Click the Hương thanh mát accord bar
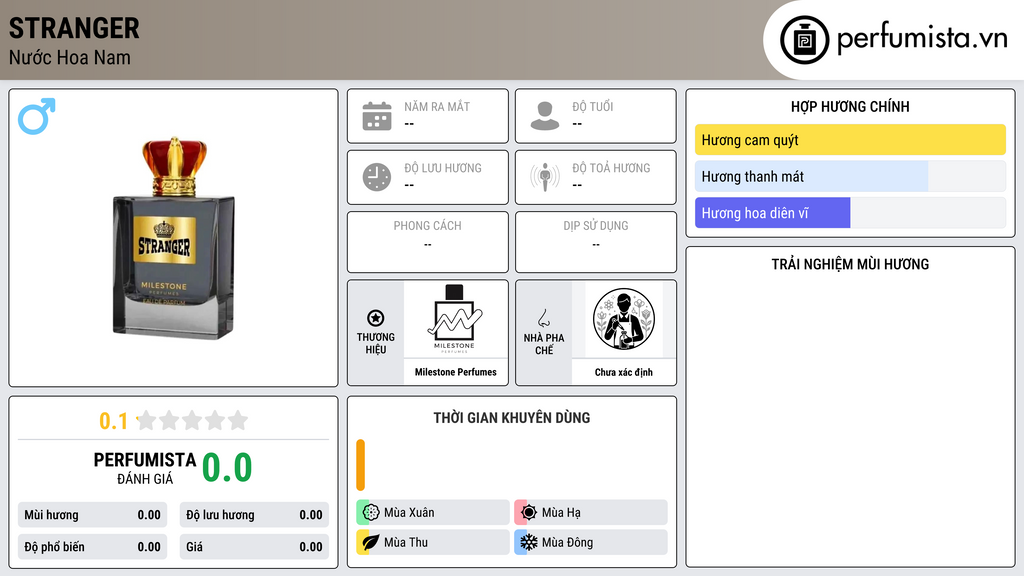The height and width of the screenshot is (576, 1024). (x=850, y=176)
